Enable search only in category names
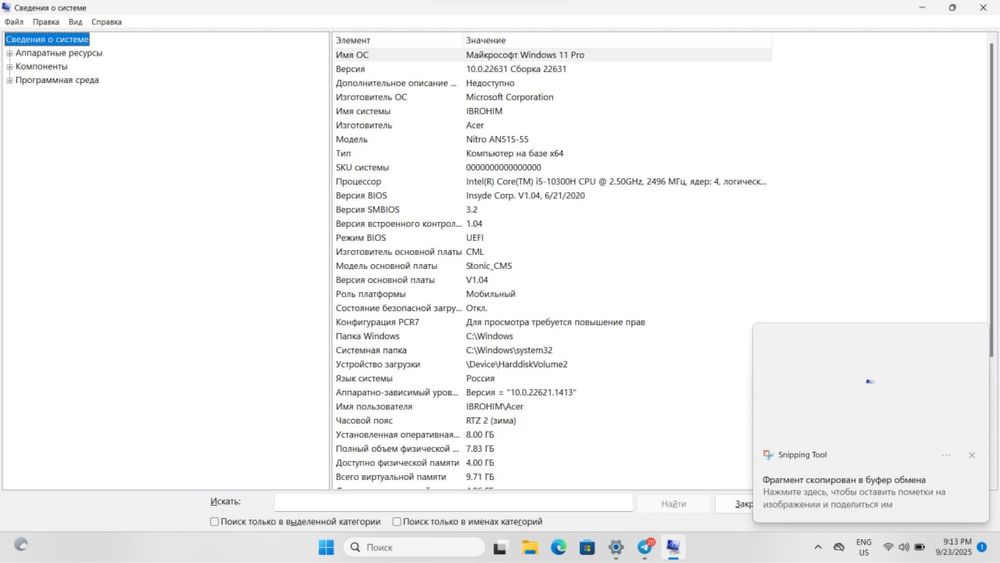Image resolution: width=1000 pixels, height=563 pixels. pyautogui.click(x=397, y=522)
